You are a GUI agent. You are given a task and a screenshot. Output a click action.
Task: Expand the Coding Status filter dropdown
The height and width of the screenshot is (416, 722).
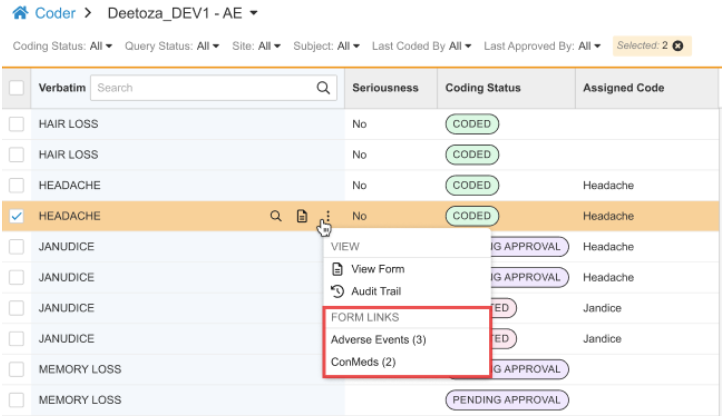[x=62, y=46]
